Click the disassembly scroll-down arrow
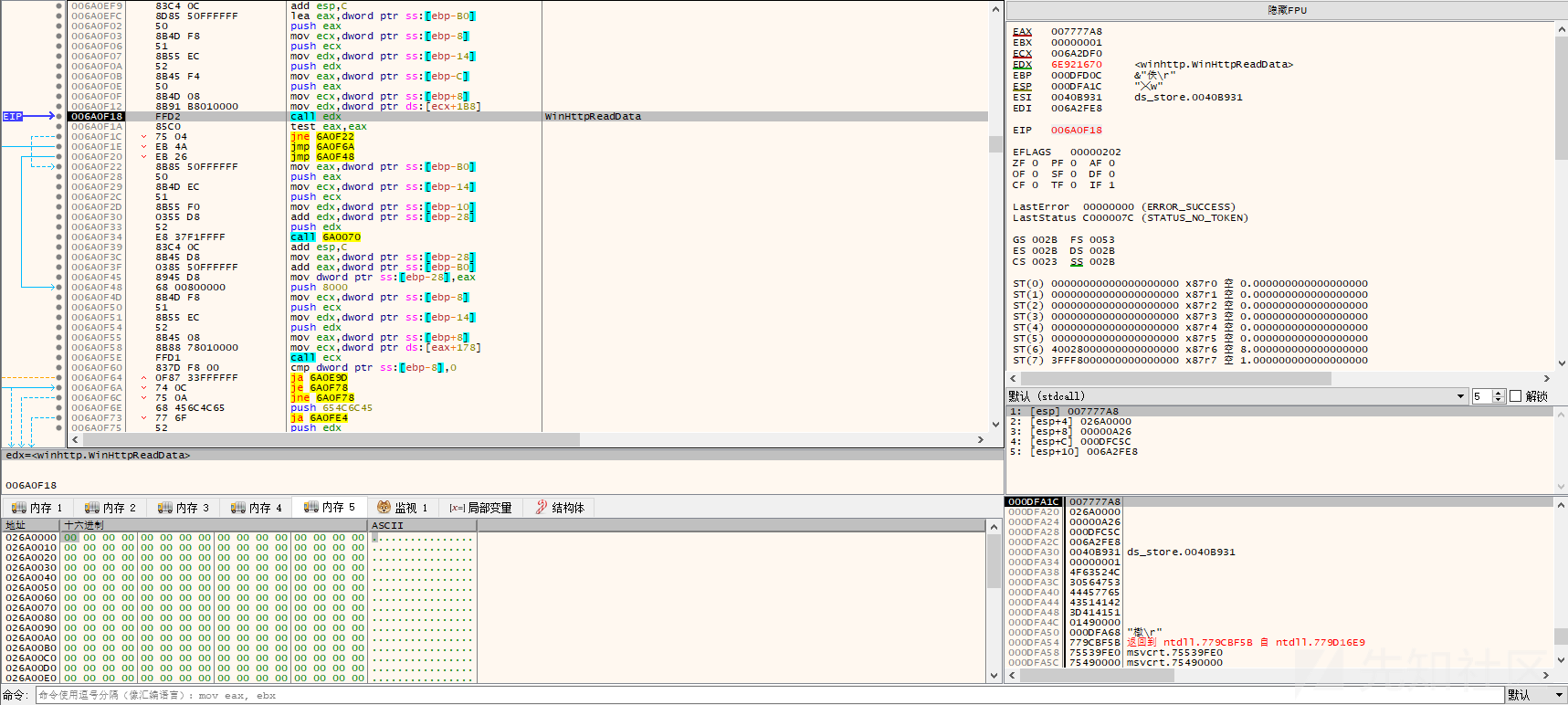Image resolution: width=1568 pixels, height=705 pixels. click(996, 424)
